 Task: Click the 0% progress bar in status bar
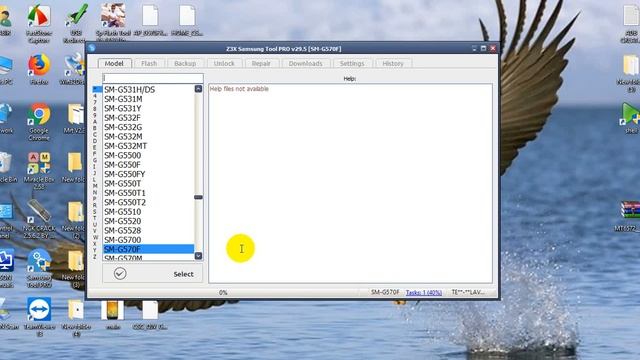pos(223,292)
